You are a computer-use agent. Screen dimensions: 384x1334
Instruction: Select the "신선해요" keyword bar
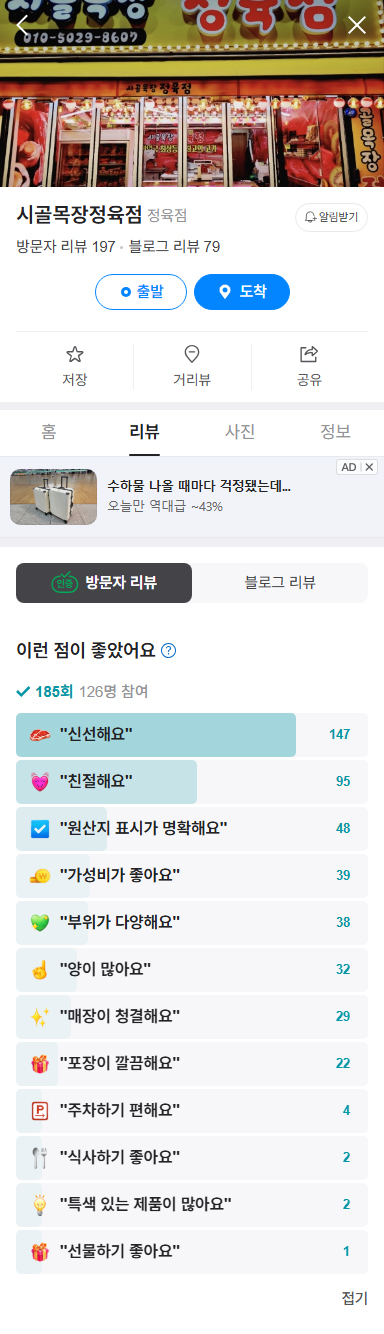[192, 734]
